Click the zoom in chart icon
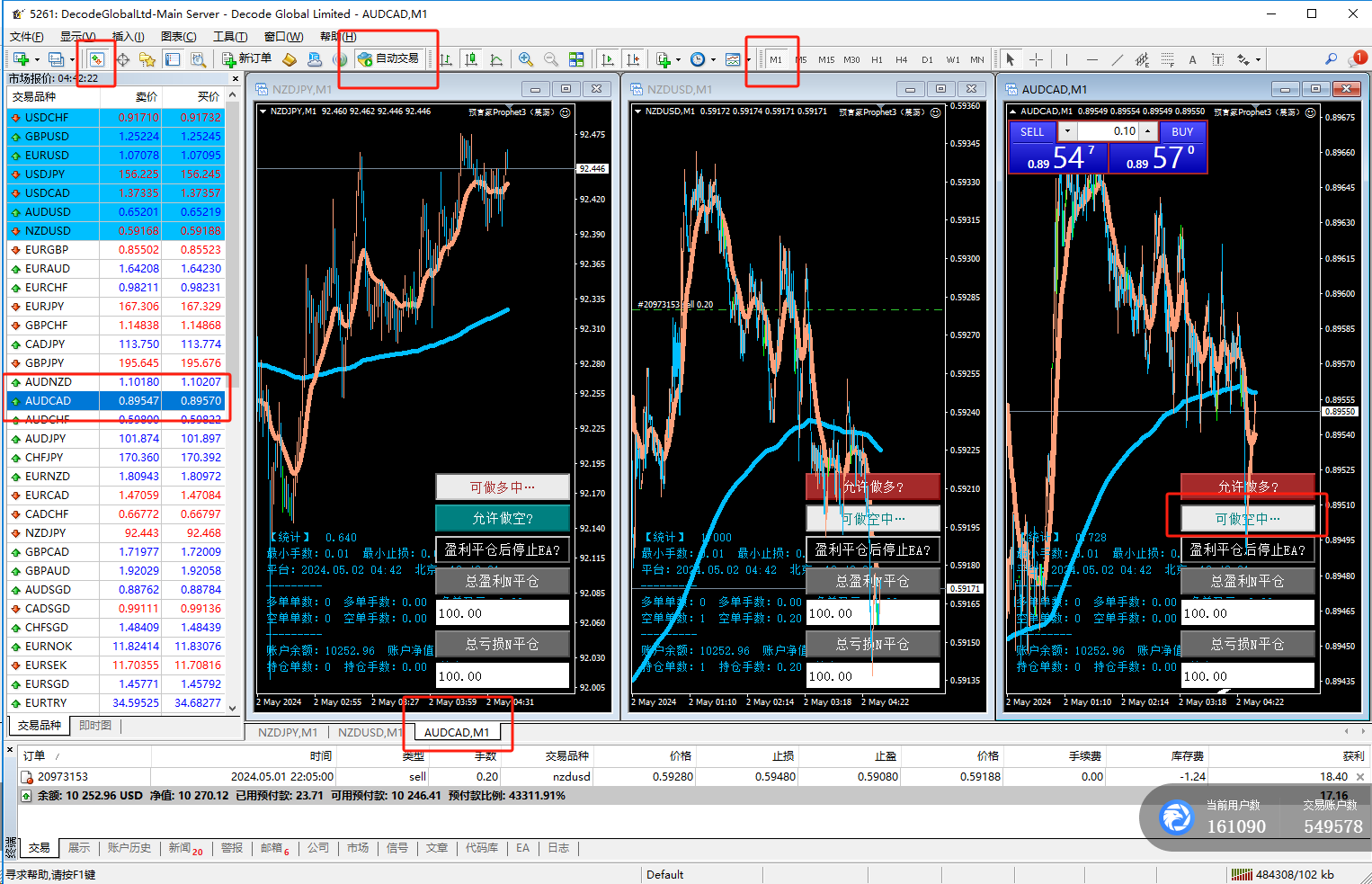 526,59
